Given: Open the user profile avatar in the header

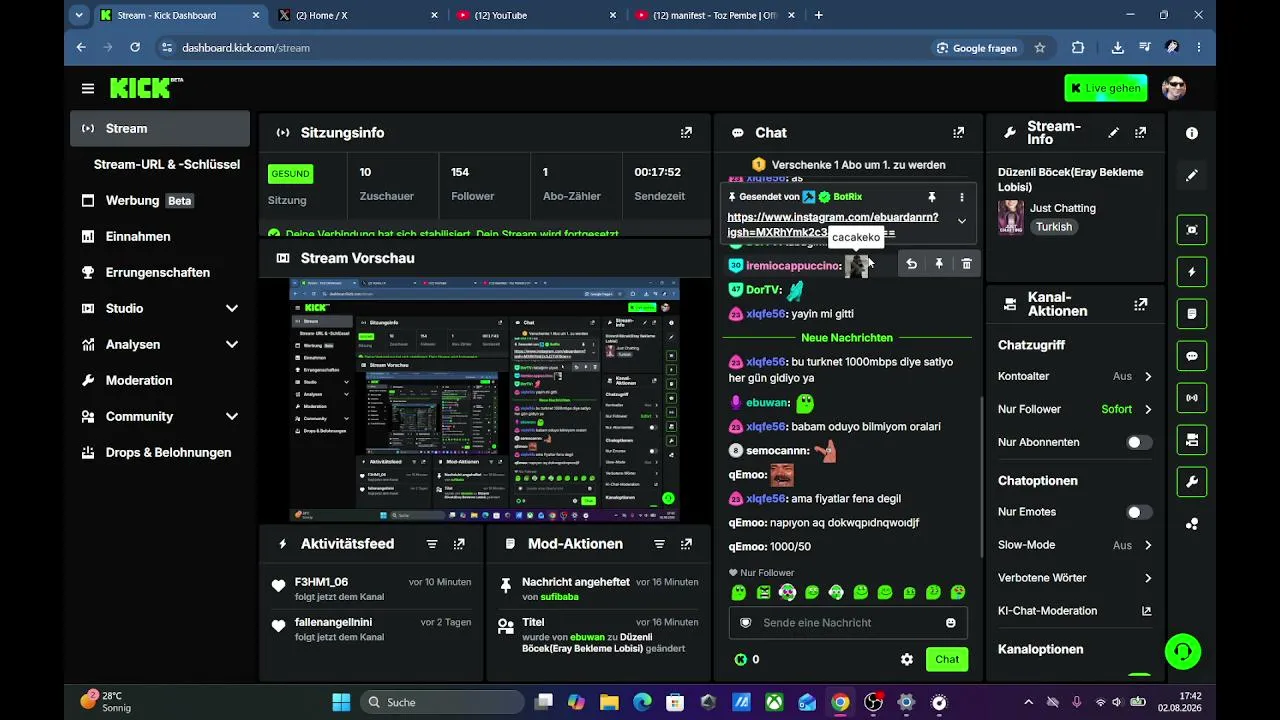Looking at the screenshot, I should (1174, 88).
